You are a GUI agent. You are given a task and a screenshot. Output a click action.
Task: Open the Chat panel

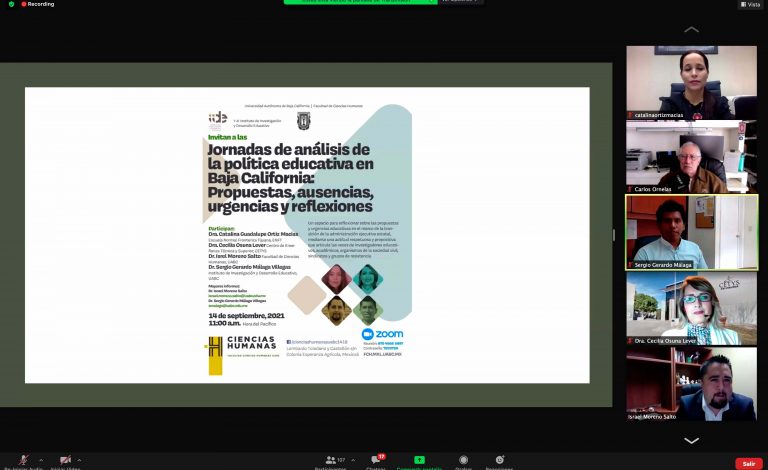coord(377,461)
